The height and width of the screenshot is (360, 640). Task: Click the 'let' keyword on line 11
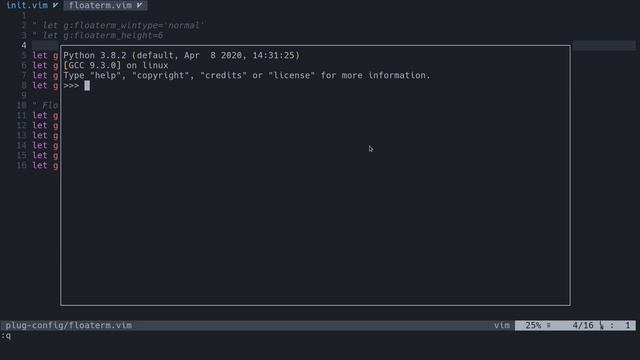[x=40, y=116]
